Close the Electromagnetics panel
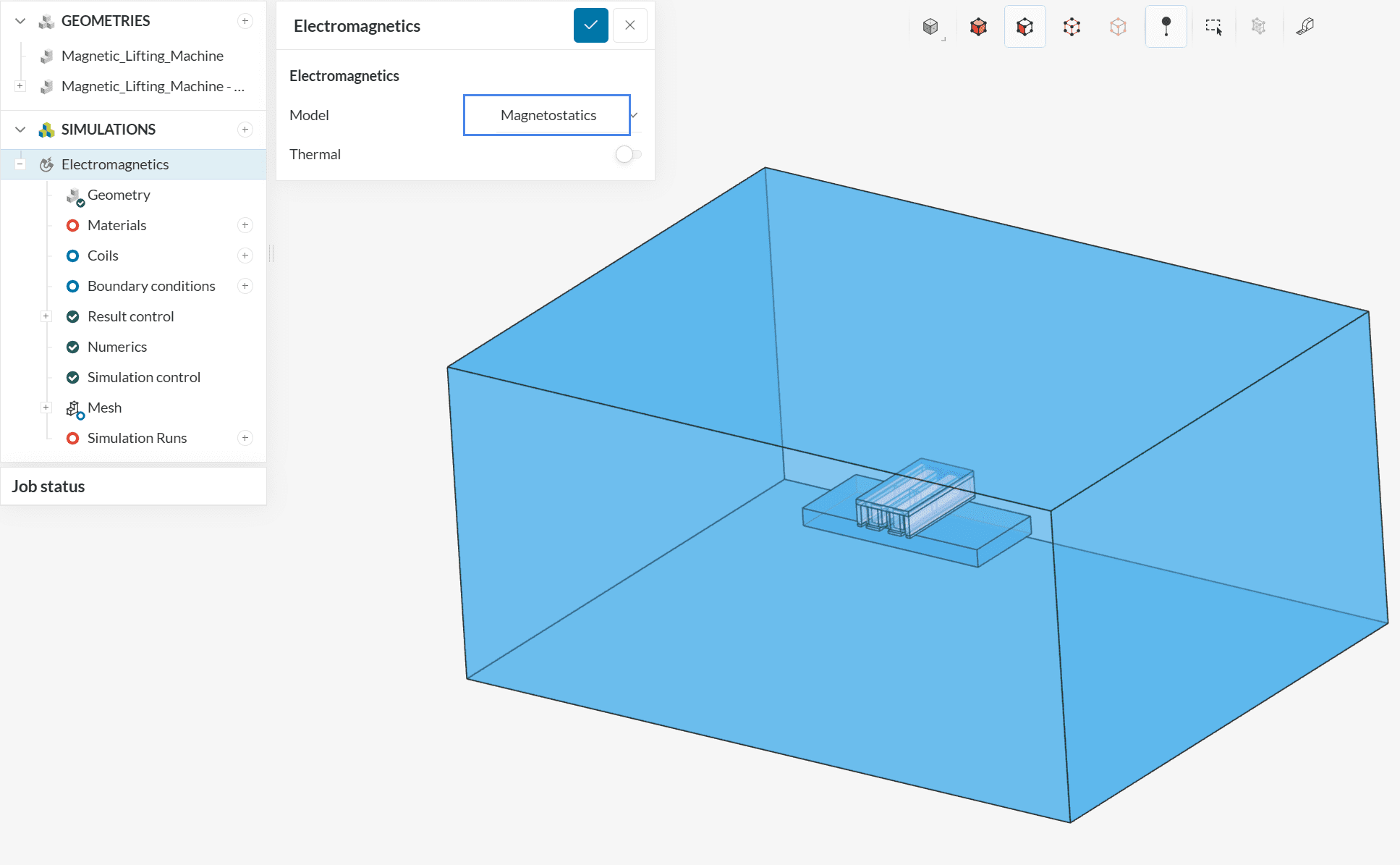Image resolution: width=1400 pixels, height=865 pixels. coord(629,25)
